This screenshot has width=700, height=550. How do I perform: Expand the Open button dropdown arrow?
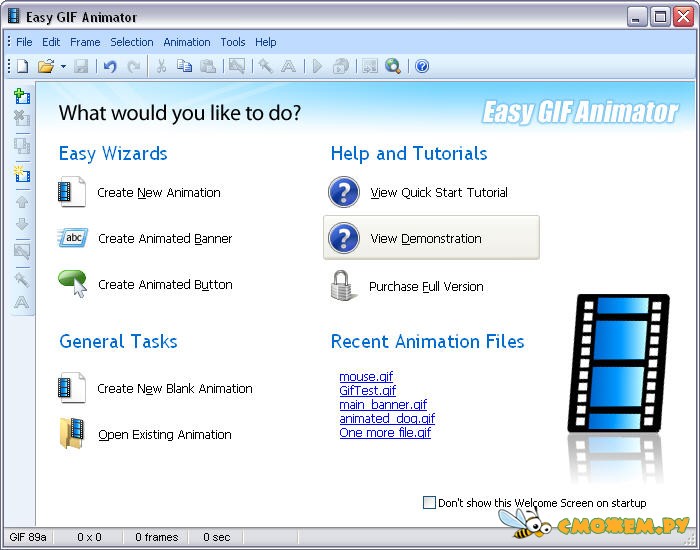click(63, 67)
